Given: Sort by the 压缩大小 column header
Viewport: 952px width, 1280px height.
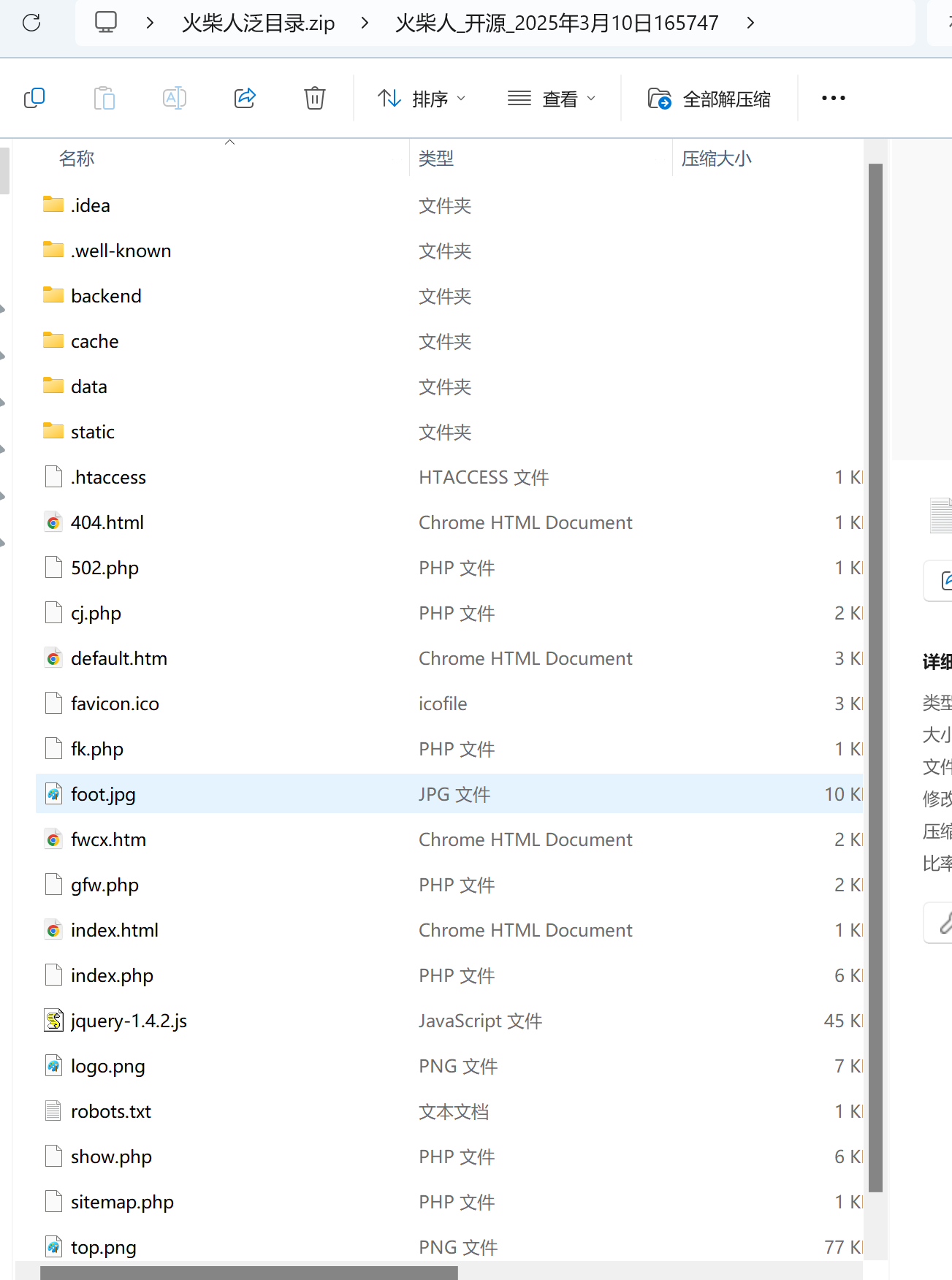Looking at the screenshot, I should (x=716, y=159).
